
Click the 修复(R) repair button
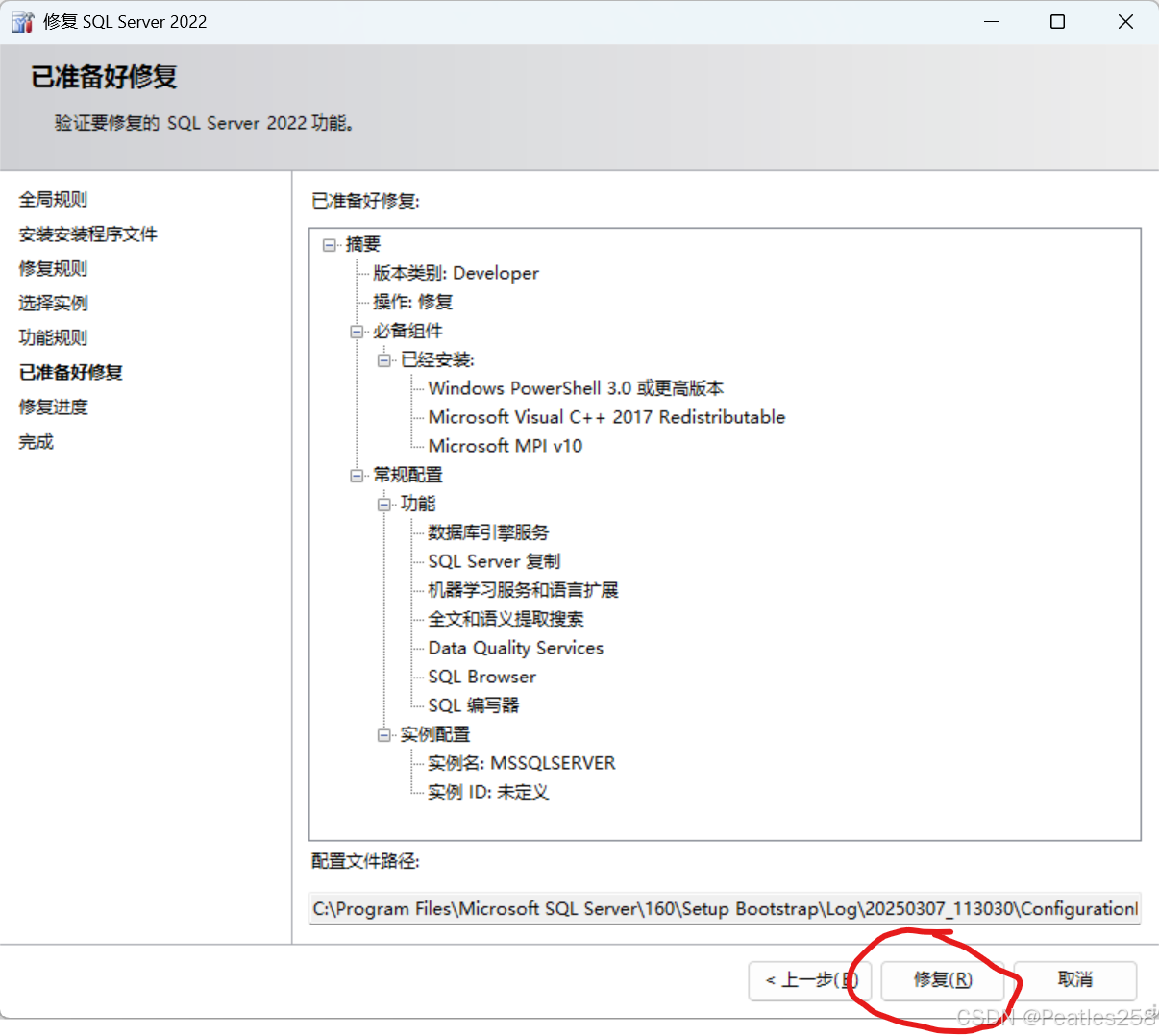click(x=943, y=980)
